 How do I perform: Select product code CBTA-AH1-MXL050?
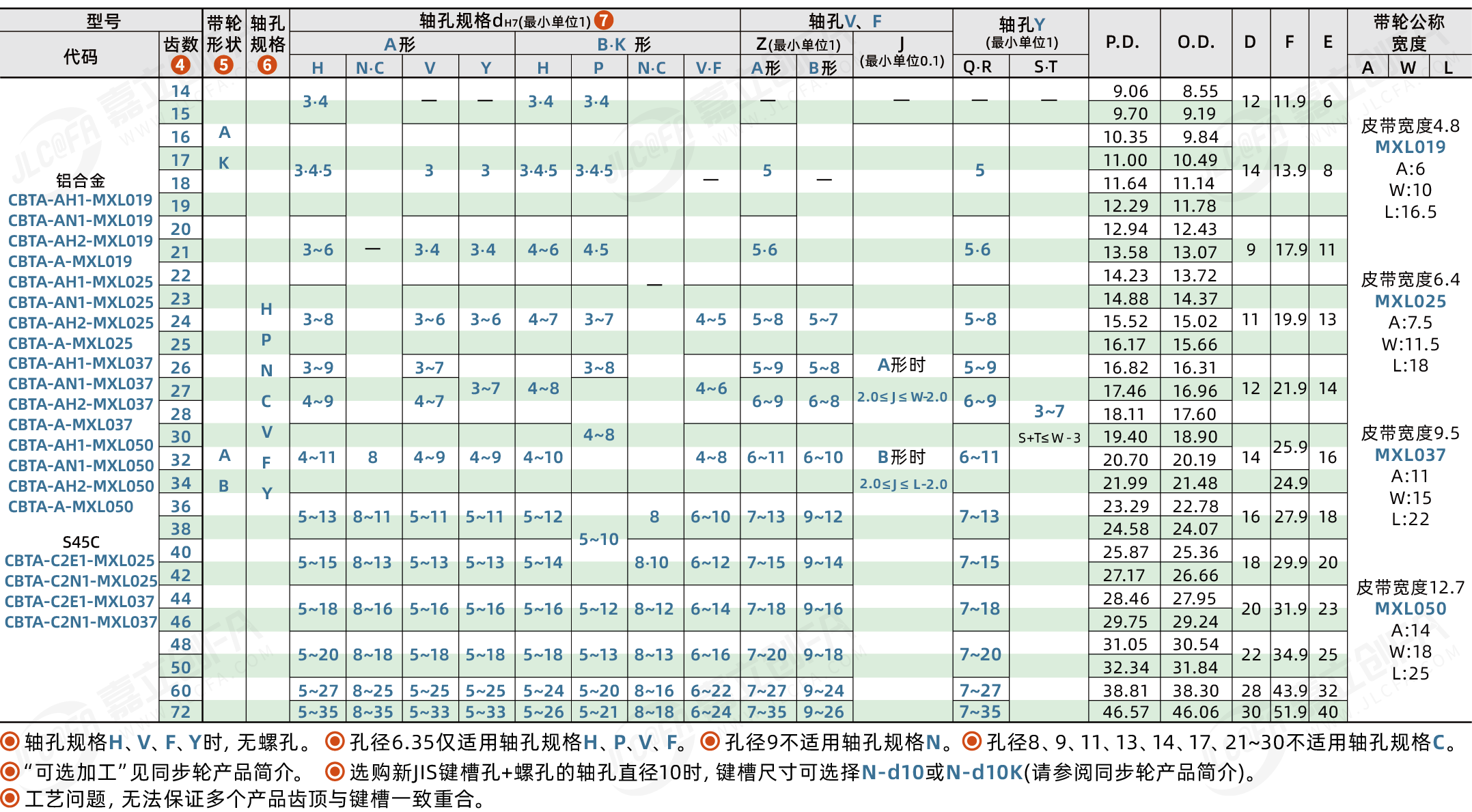(81, 445)
